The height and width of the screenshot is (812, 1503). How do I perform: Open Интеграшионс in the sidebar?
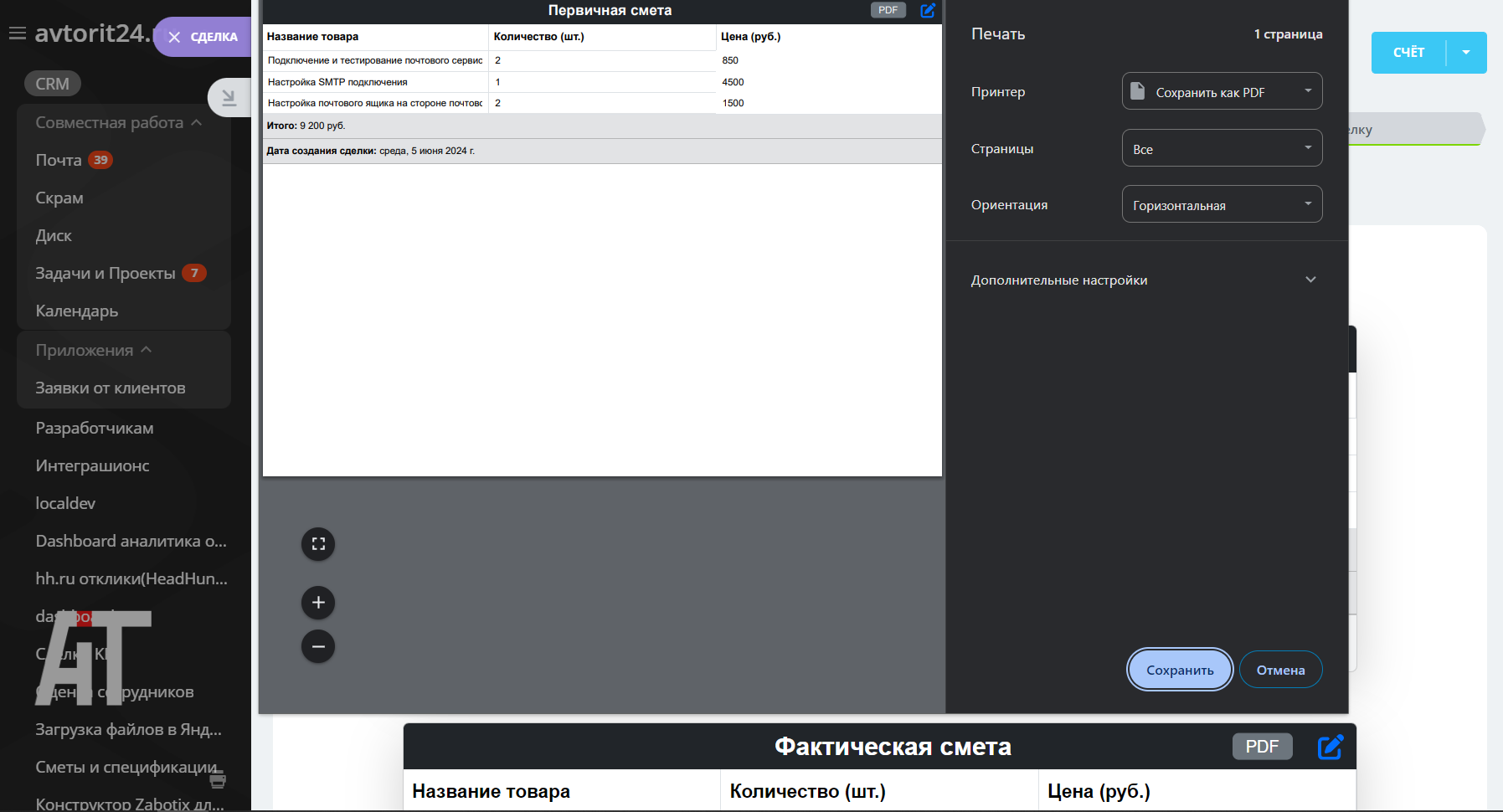[x=92, y=465]
